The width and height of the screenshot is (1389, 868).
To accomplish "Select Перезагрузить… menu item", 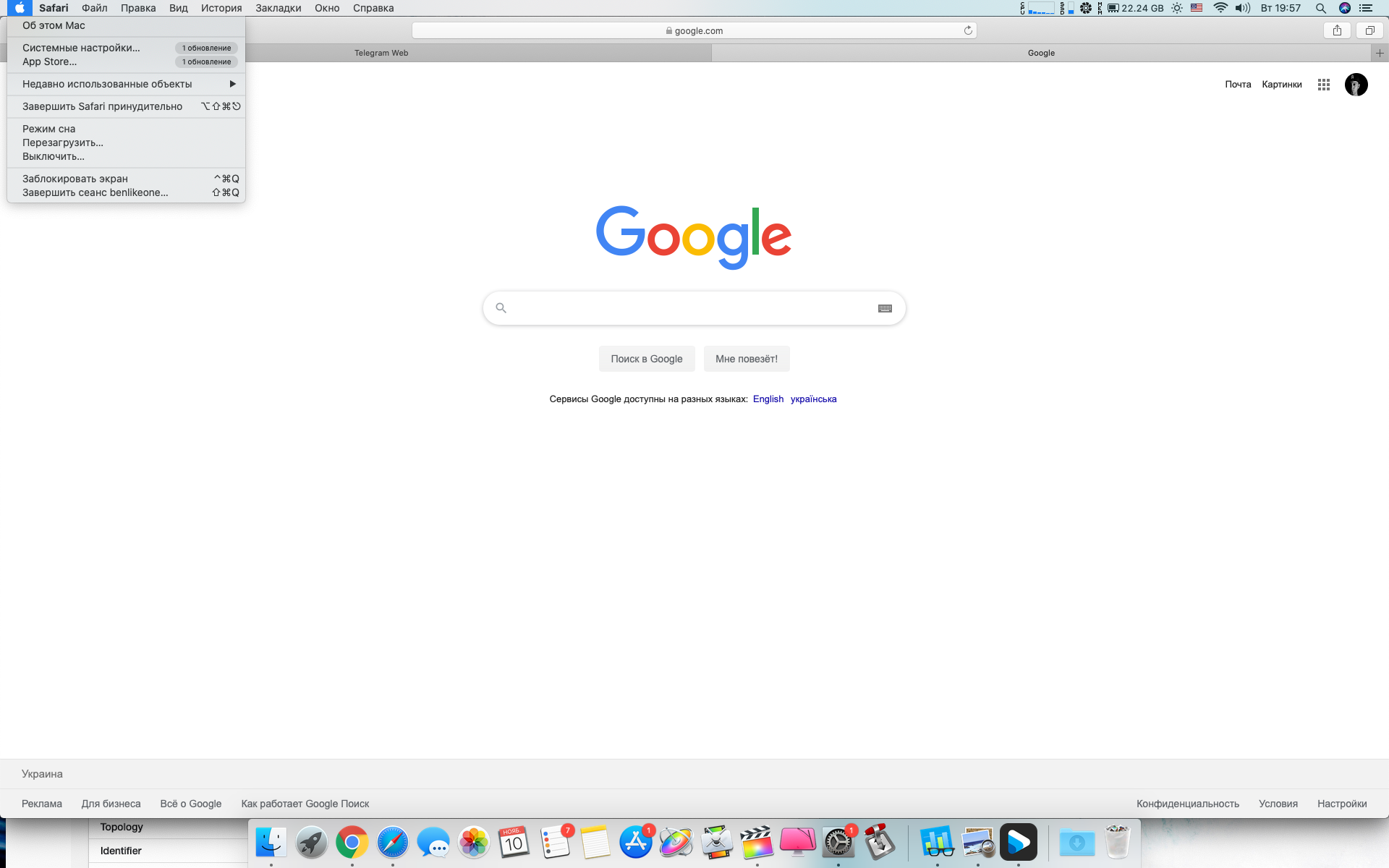I will click(x=126, y=142).
